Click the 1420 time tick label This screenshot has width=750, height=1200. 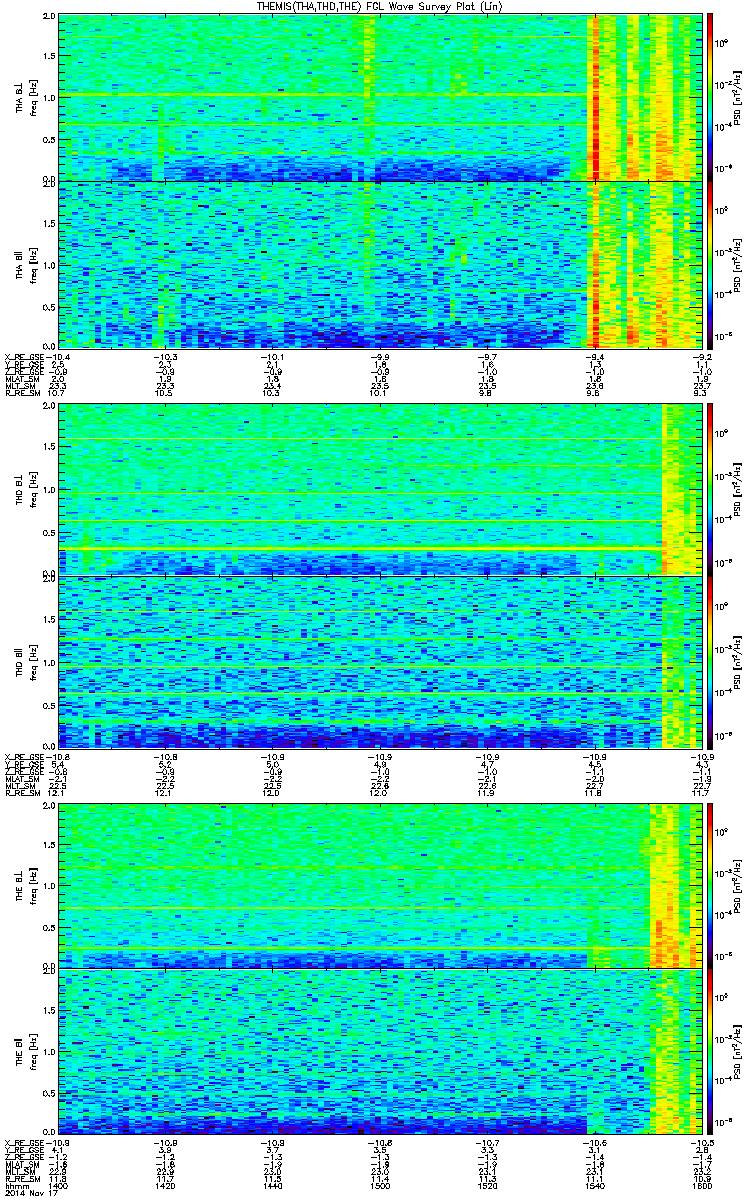click(x=165, y=1187)
